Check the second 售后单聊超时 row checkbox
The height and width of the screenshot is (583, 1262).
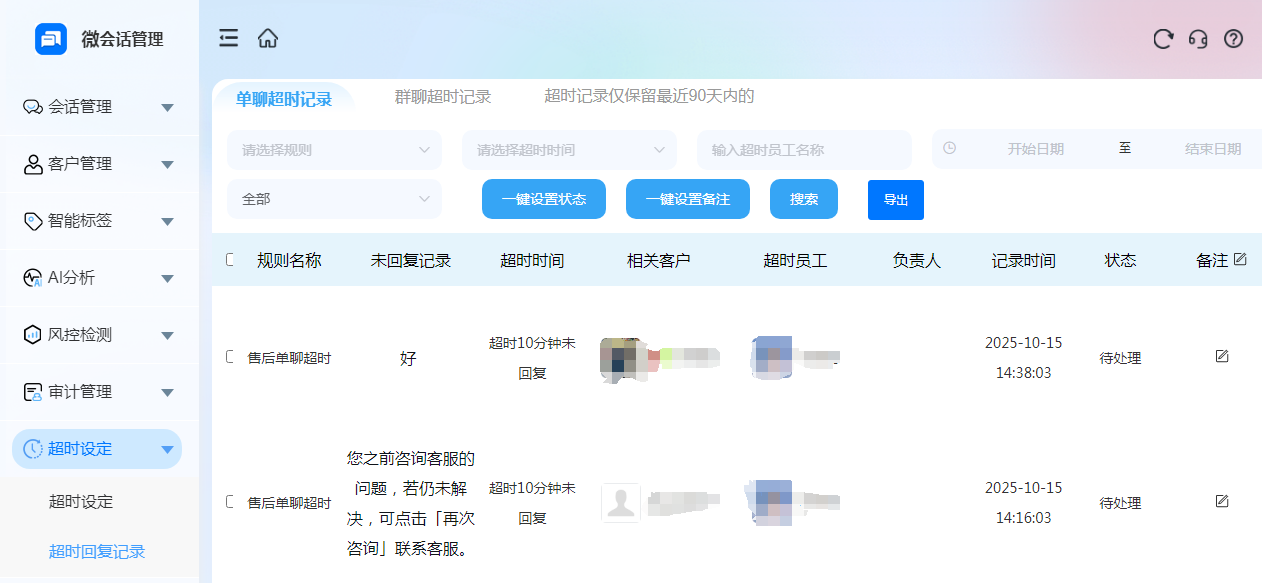click(x=230, y=501)
